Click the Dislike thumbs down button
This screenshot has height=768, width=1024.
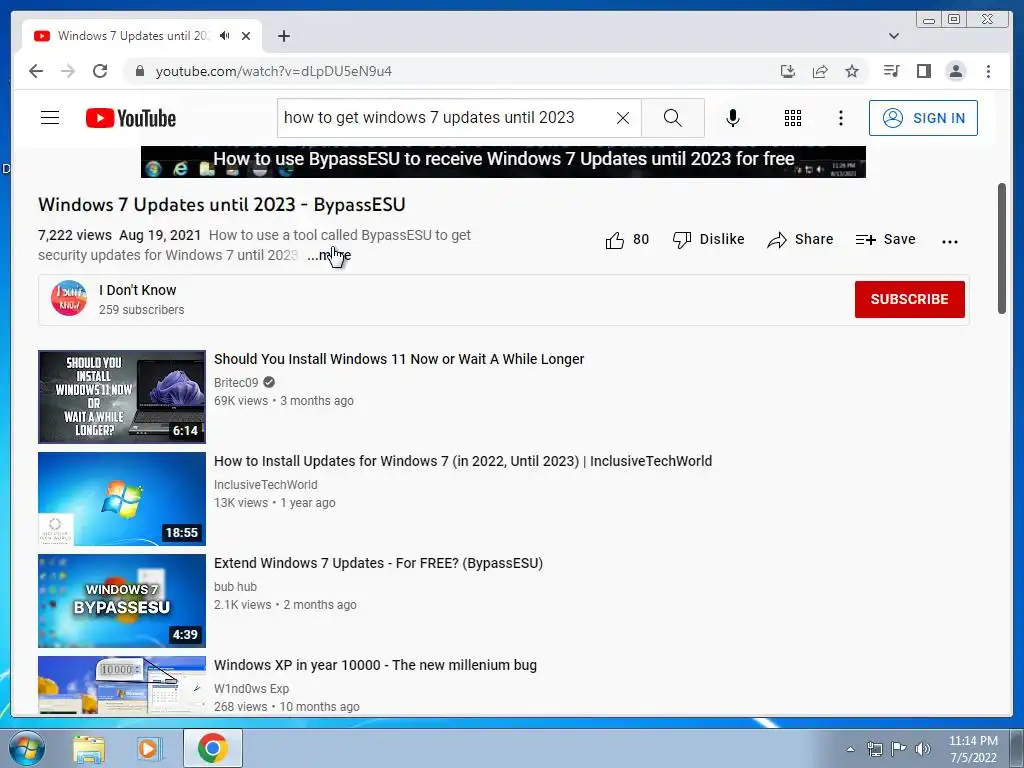[709, 240]
